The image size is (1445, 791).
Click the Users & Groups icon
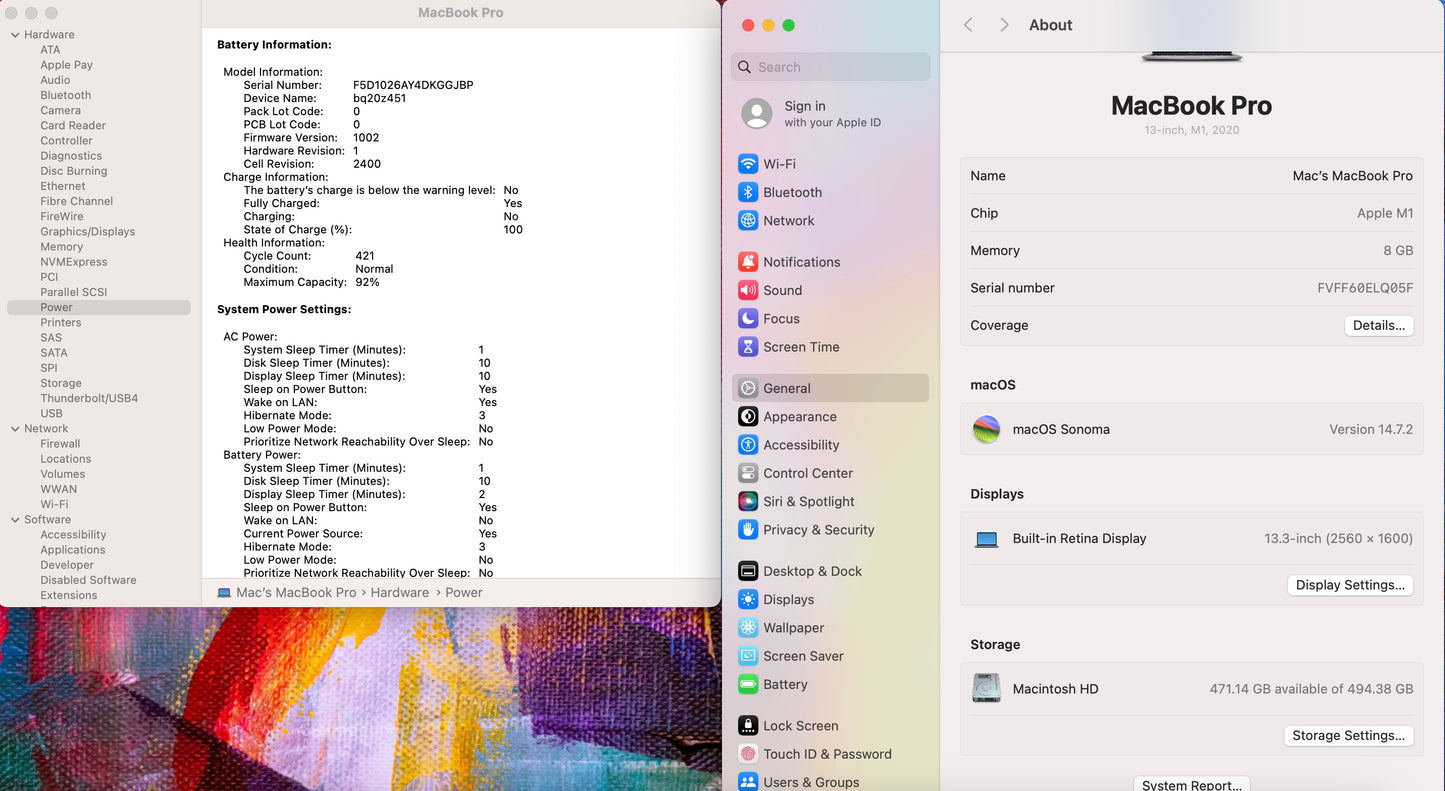click(748, 782)
